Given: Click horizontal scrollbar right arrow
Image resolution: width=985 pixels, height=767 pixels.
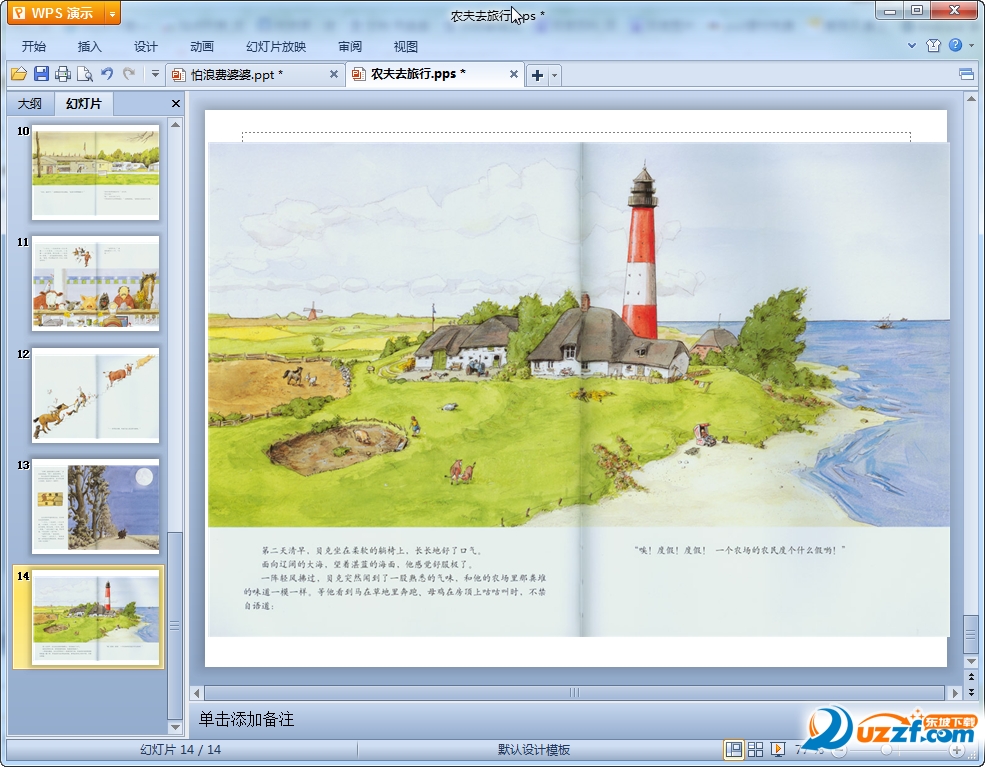Looking at the screenshot, I should 955,693.
